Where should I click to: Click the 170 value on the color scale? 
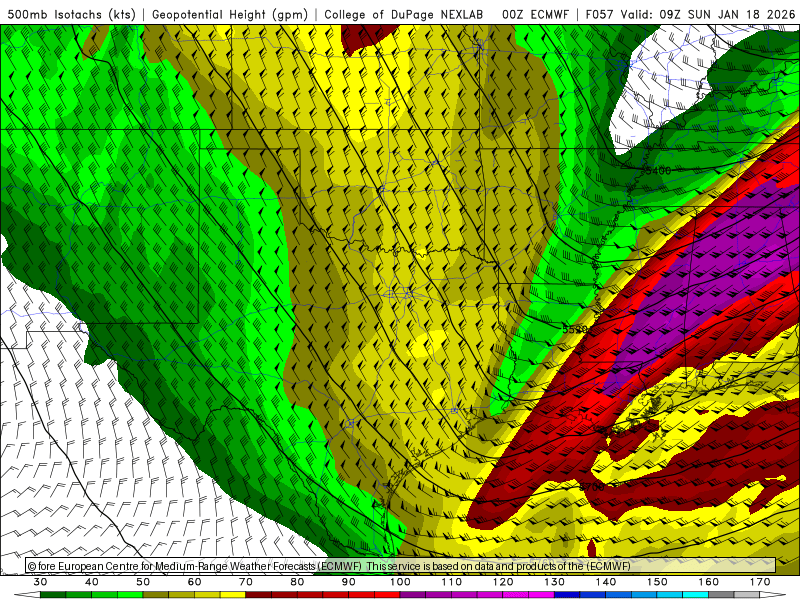pyautogui.click(x=760, y=582)
